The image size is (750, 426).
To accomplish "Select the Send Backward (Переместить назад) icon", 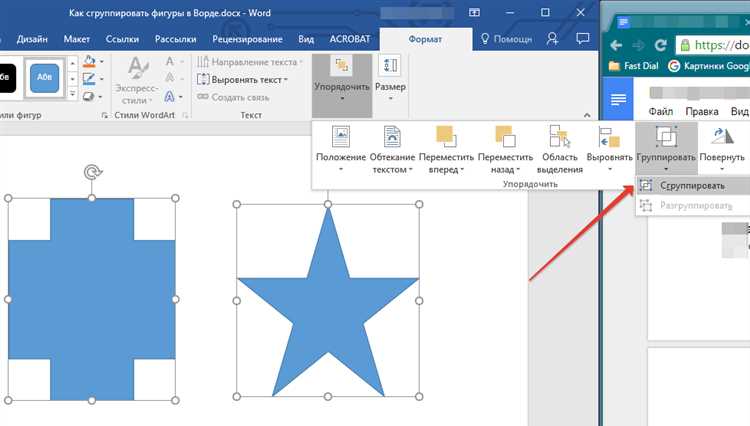I will click(x=505, y=149).
